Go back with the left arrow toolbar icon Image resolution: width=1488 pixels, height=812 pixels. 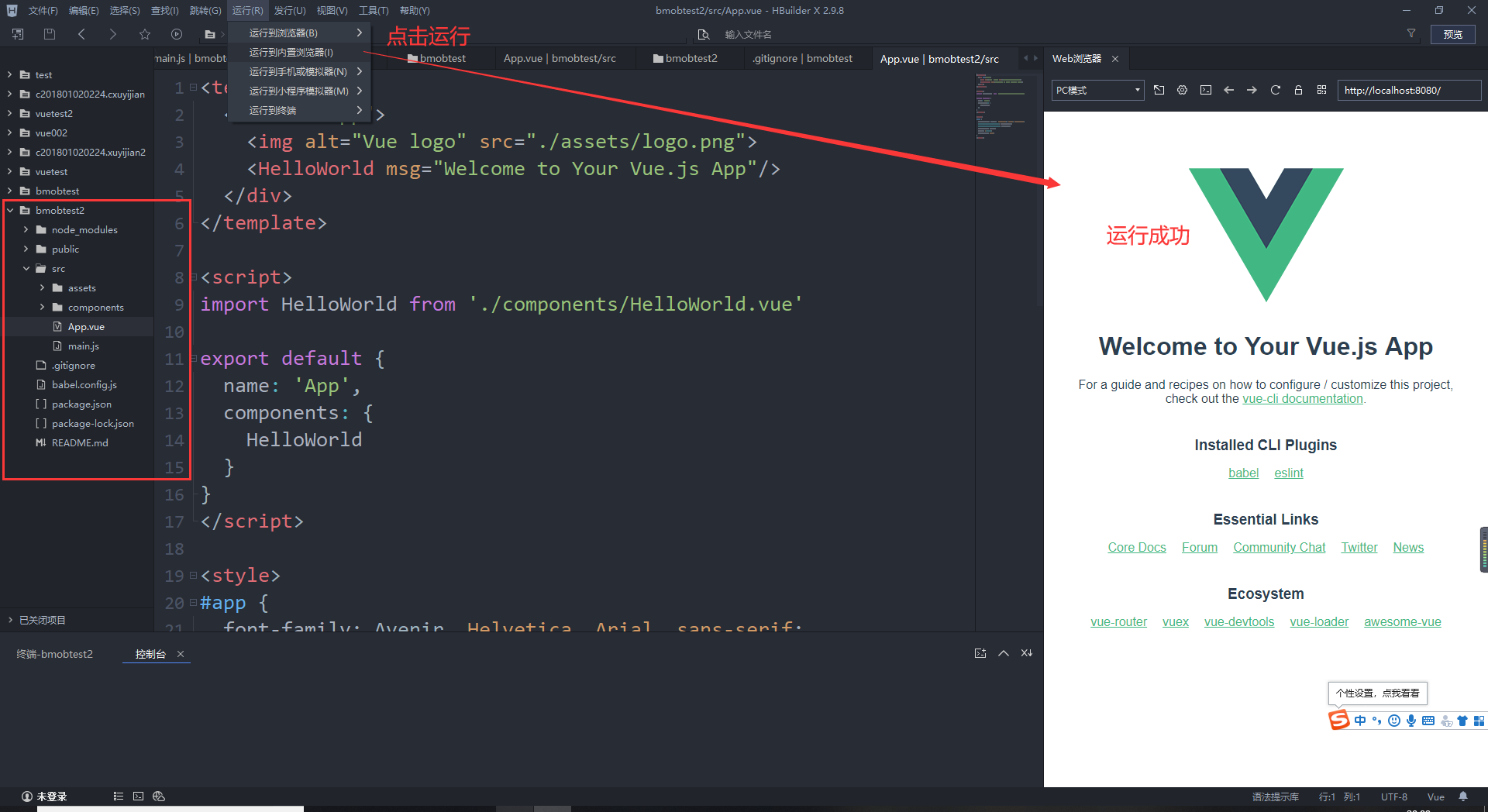click(81, 34)
